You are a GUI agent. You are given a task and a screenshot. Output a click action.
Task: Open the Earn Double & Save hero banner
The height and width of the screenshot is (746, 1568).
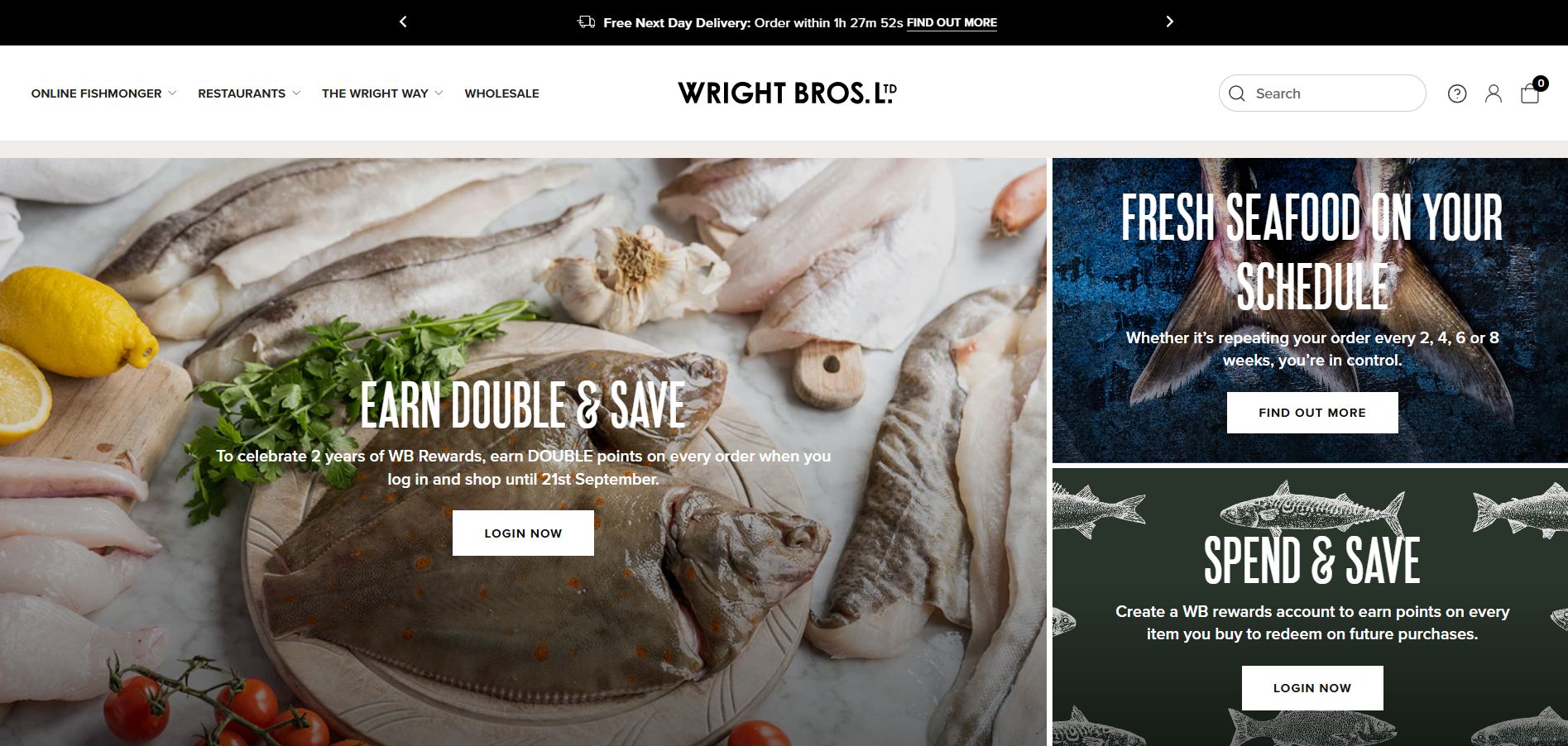coord(523,452)
